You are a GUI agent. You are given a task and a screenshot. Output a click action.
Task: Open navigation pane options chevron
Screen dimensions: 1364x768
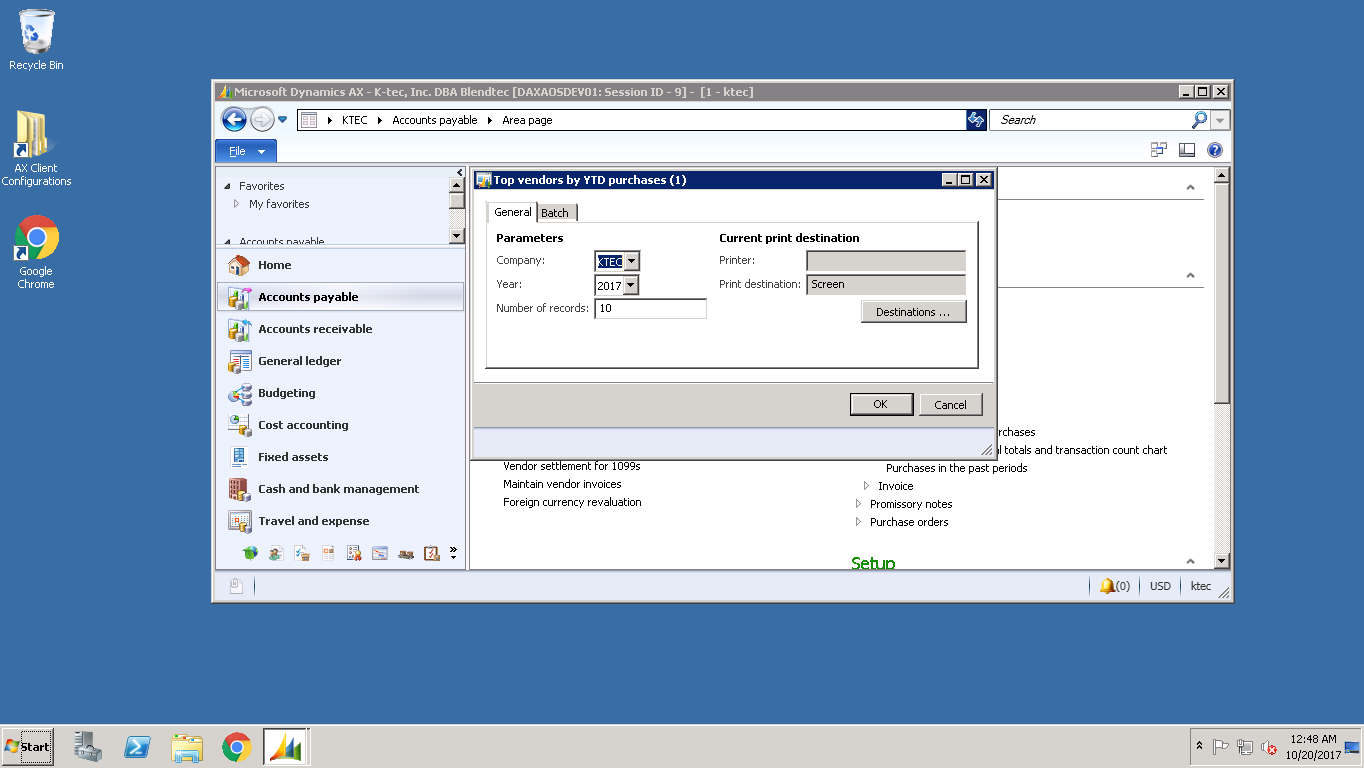[453, 552]
